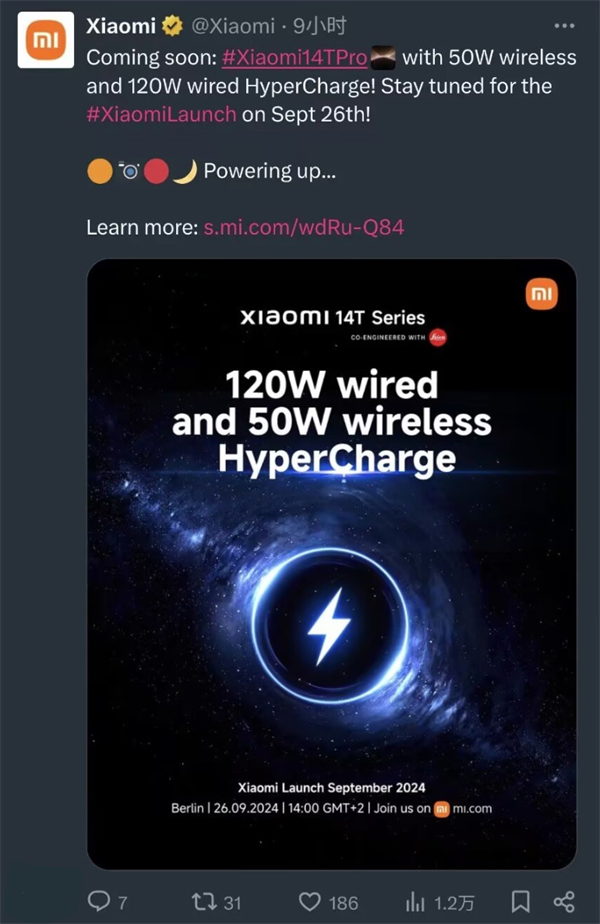Open the #Xiaomi14TPro hashtag
The width and height of the screenshot is (600, 924).
coord(297,57)
